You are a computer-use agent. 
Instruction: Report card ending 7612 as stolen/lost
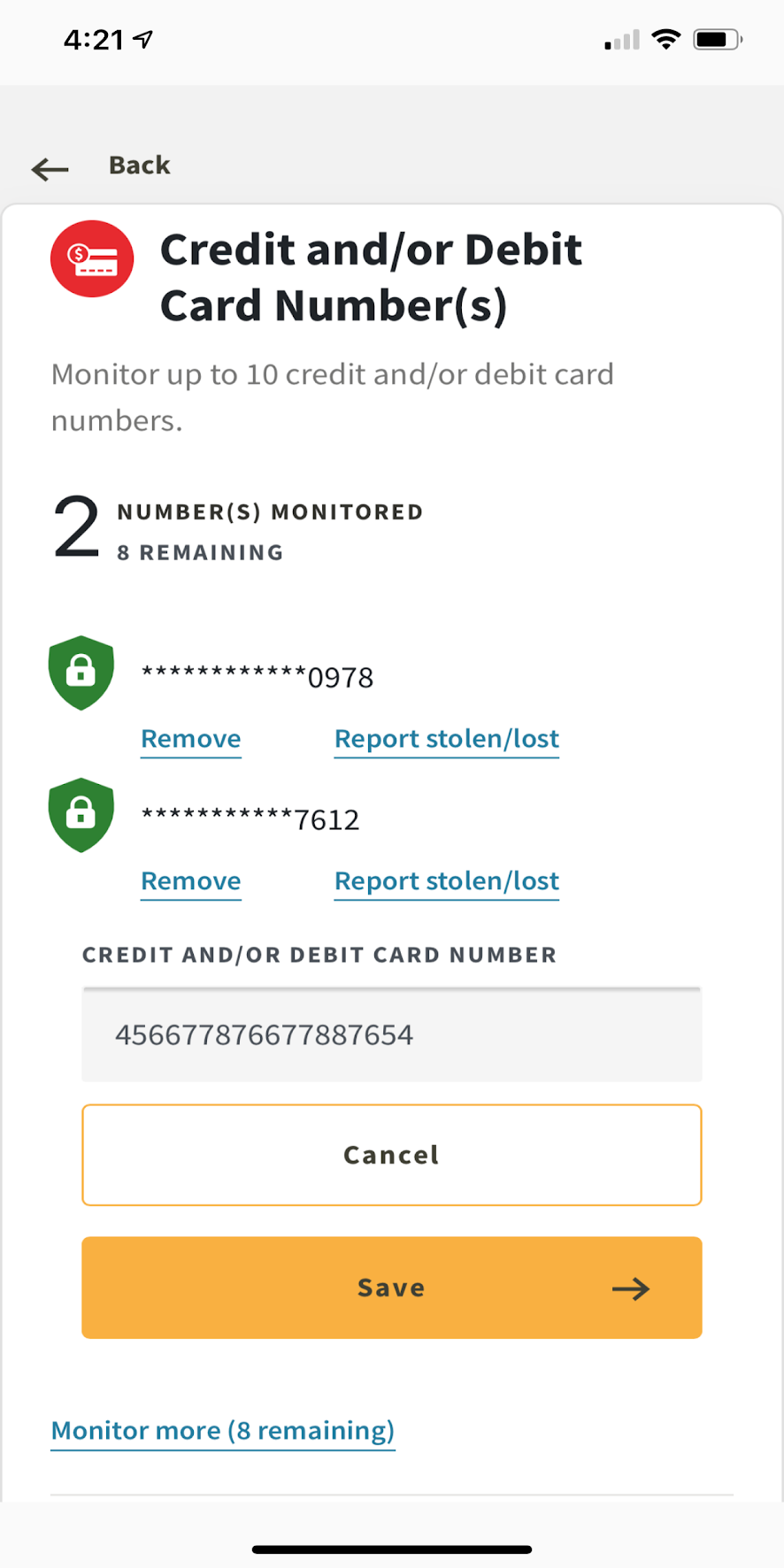point(447,881)
